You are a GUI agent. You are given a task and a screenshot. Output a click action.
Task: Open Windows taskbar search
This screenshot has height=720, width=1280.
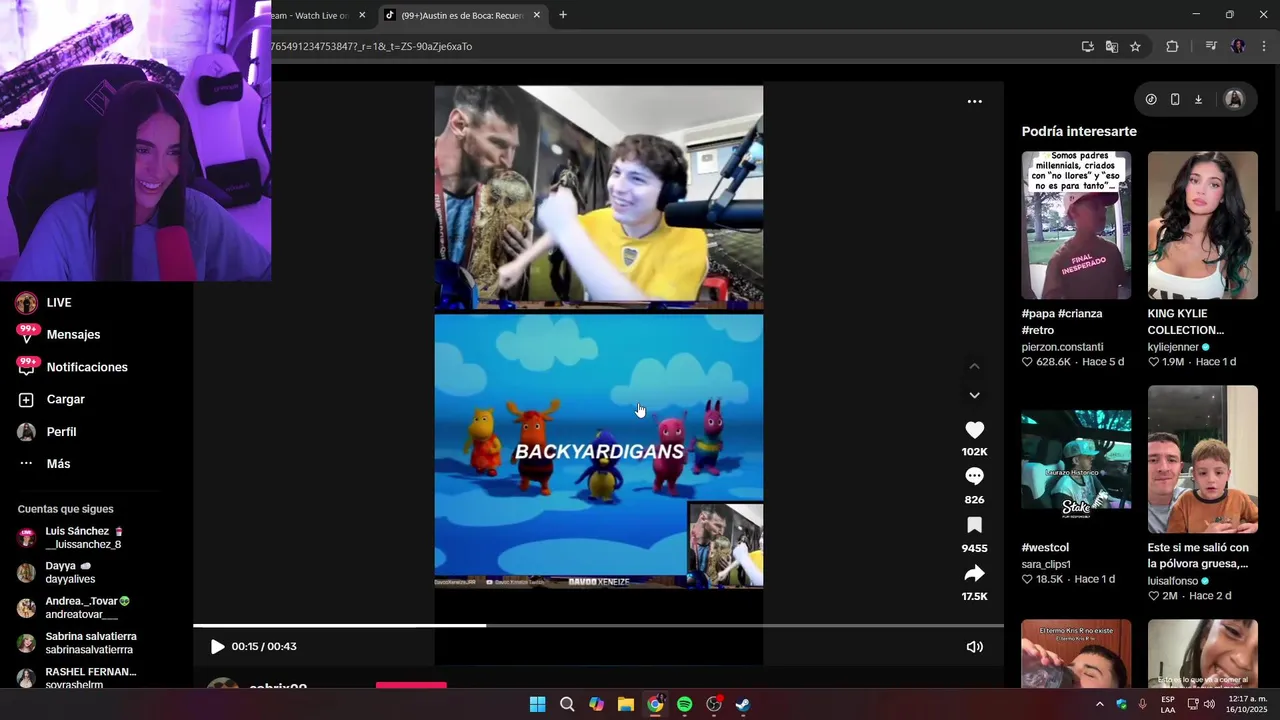[x=567, y=704]
